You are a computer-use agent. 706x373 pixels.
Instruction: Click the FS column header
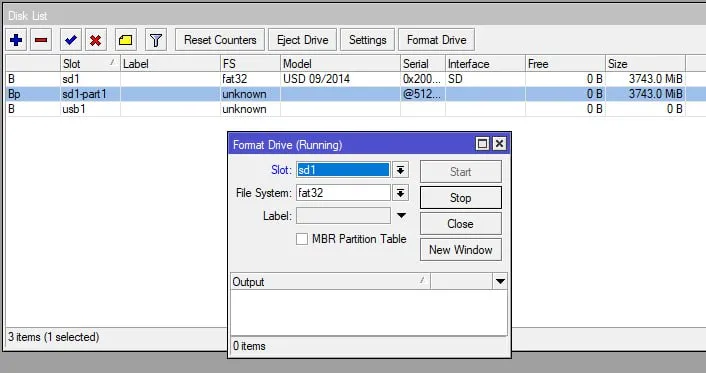click(250, 64)
